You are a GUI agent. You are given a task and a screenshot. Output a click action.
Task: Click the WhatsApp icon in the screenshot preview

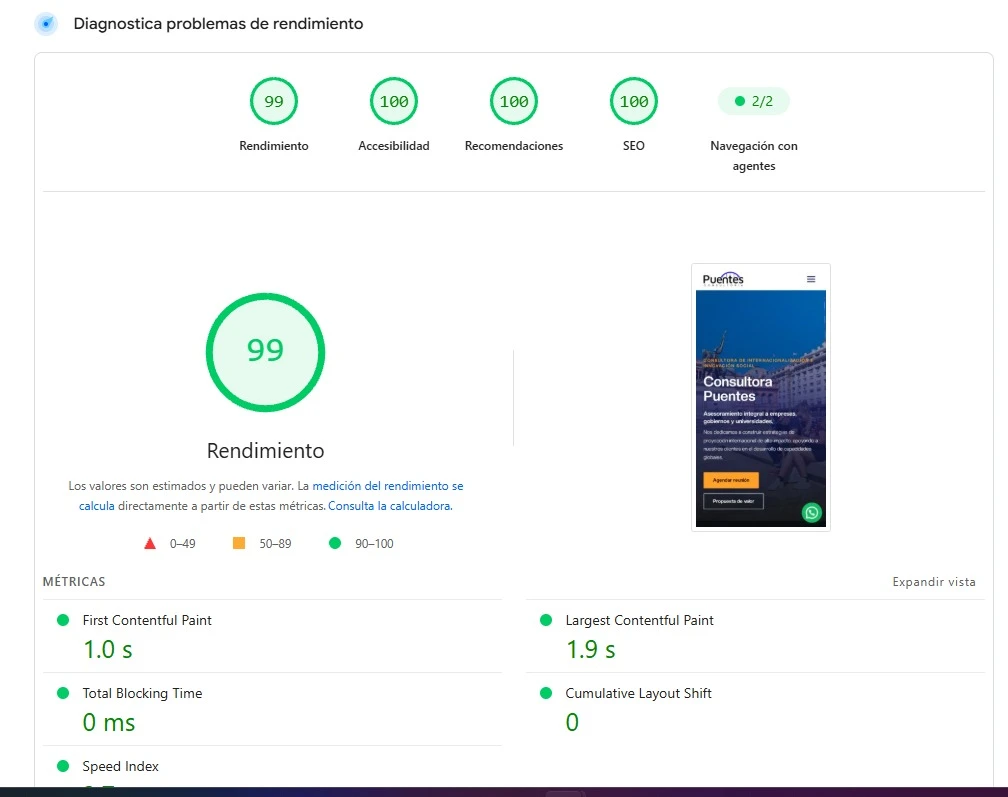pos(812,512)
